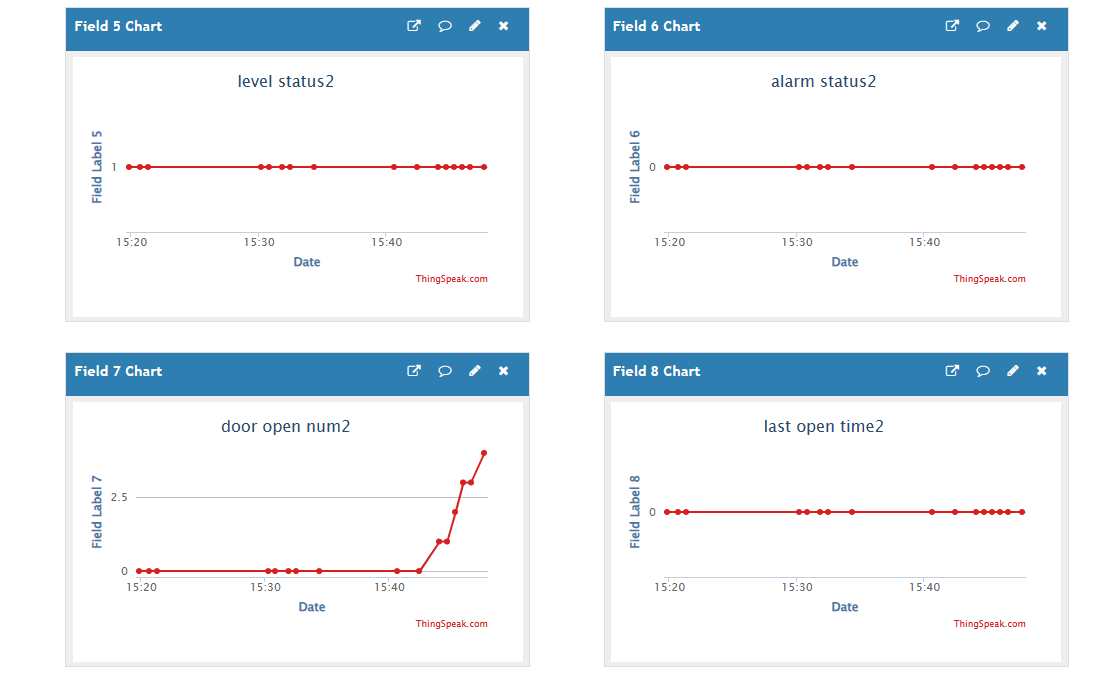The height and width of the screenshot is (691, 1112).
Task: Click the first data point on alarm status2 line
Action: [x=667, y=167]
